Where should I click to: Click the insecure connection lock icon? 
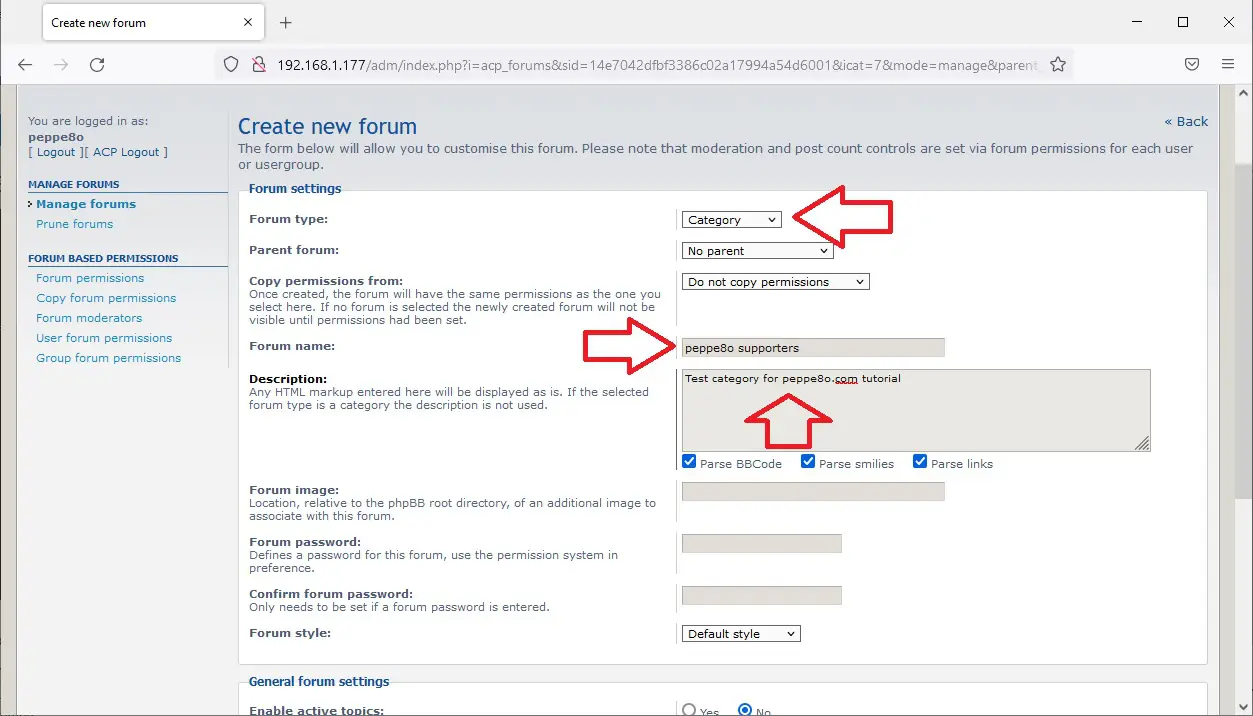click(x=258, y=64)
